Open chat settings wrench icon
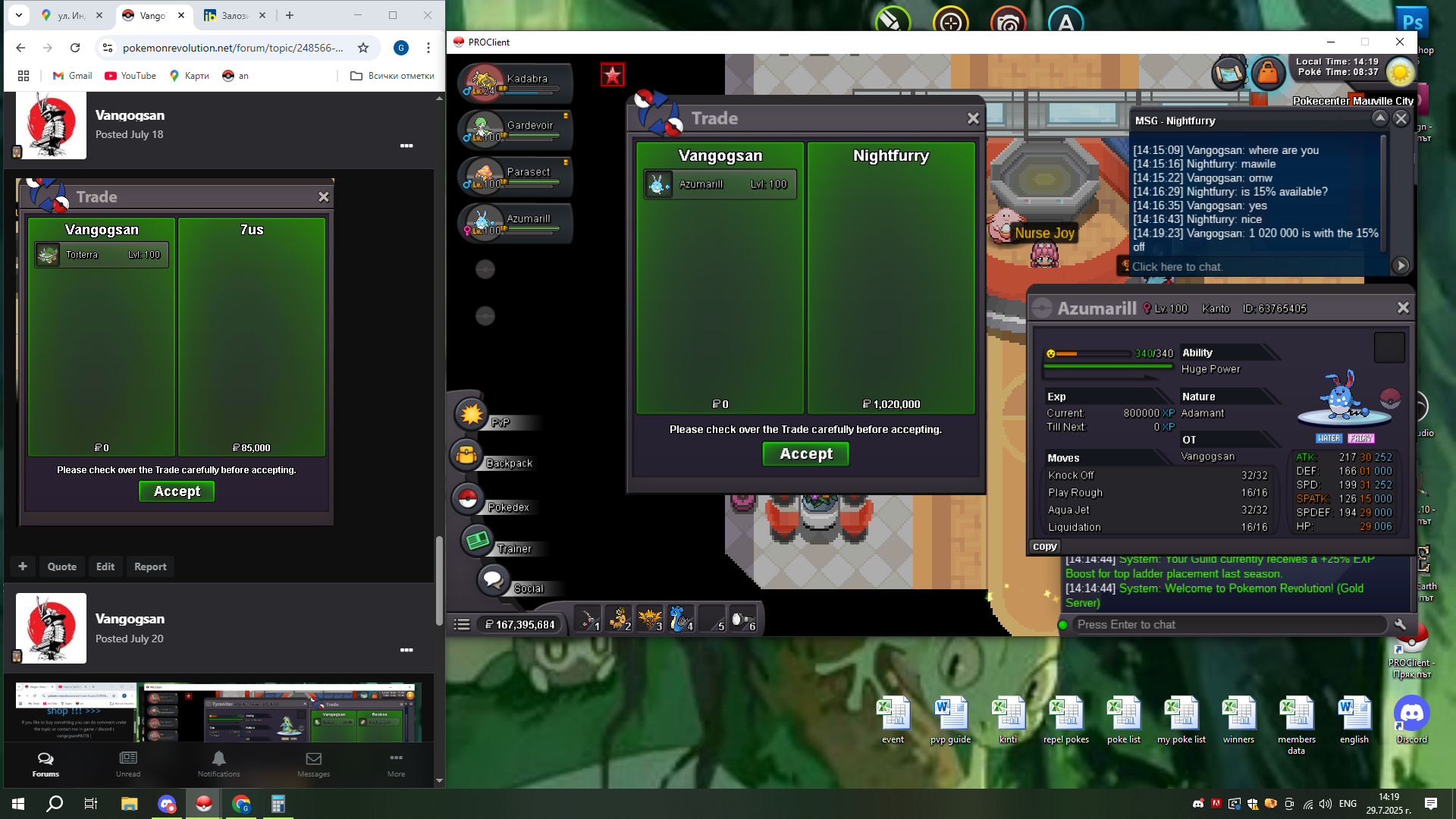The width and height of the screenshot is (1456, 819). pyautogui.click(x=1400, y=624)
